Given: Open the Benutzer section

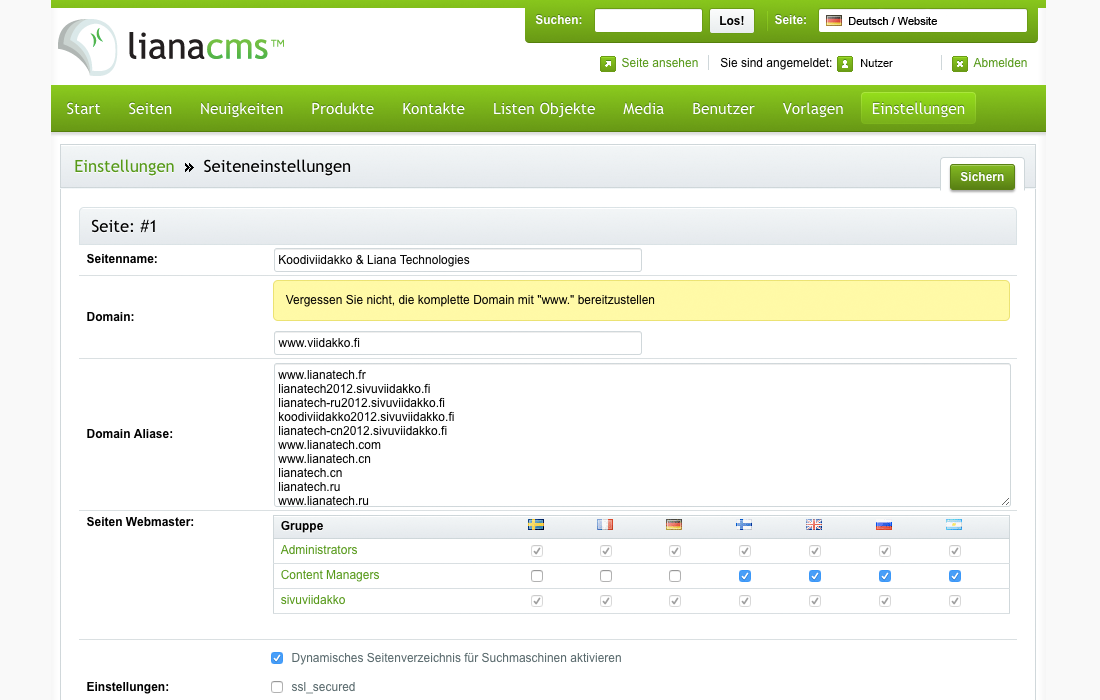Looking at the screenshot, I should [x=723, y=109].
